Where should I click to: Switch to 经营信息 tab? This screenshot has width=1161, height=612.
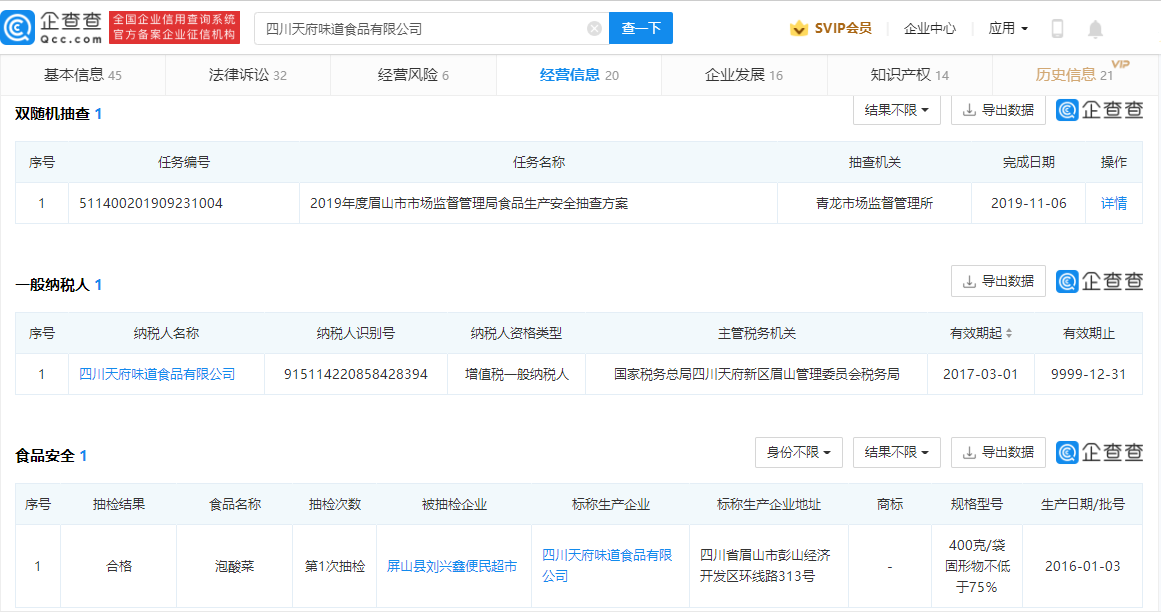[x=579, y=75]
